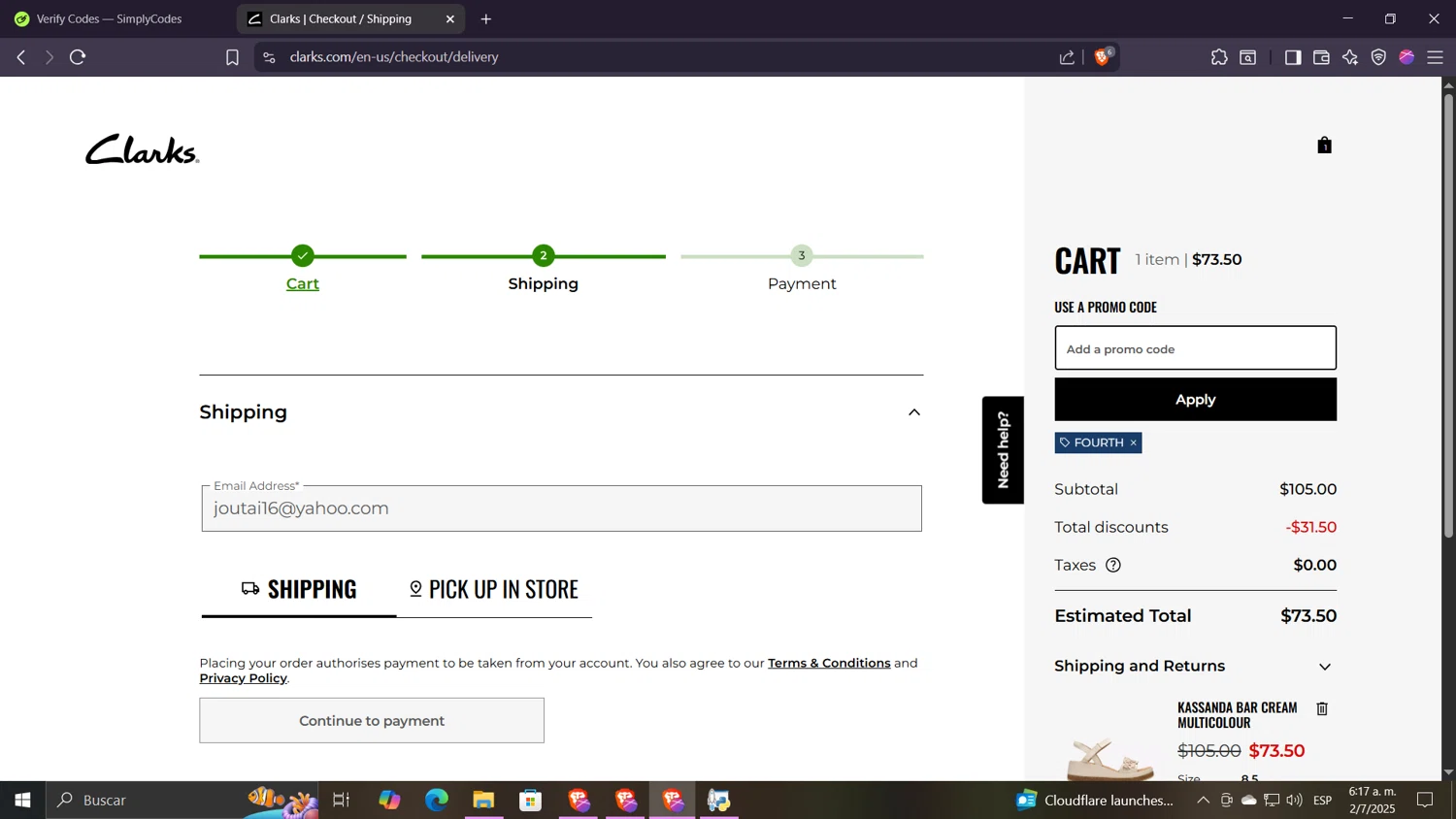Screen dimensions: 1456x819
Task: Open the browser hamburger menu
Action: point(1435,57)
